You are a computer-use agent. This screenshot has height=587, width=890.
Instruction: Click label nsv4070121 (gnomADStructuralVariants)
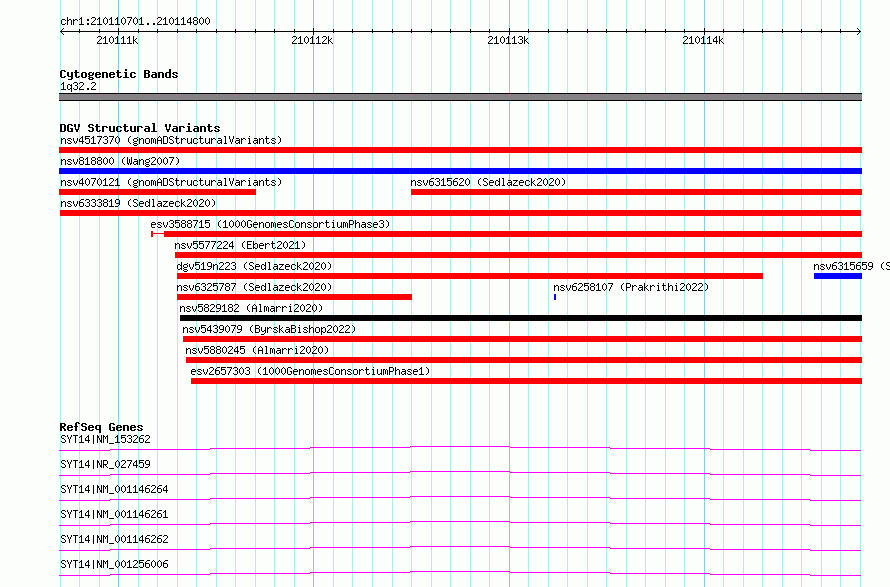point(171,182)
